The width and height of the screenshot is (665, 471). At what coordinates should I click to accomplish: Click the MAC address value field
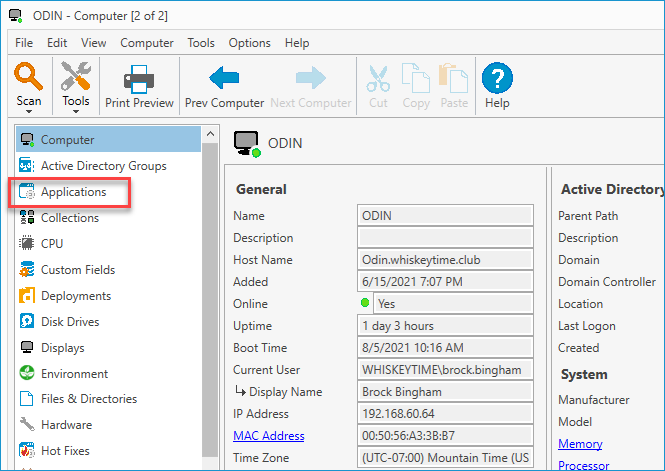click(x=445, y=436)
